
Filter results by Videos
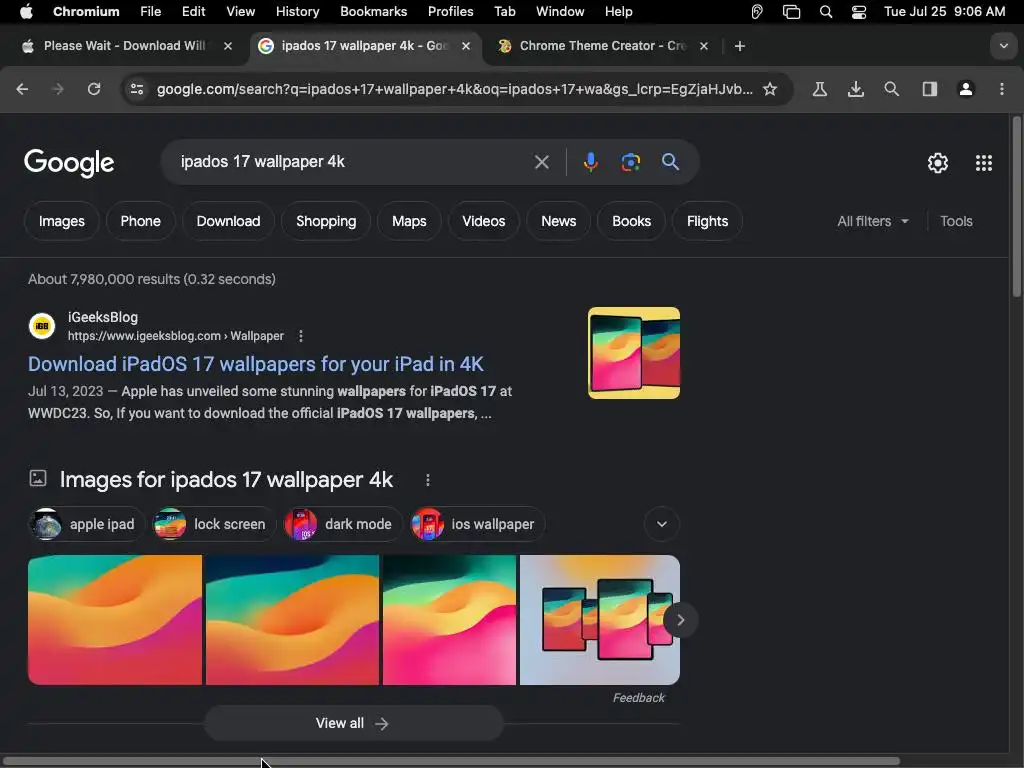[484, 221]
